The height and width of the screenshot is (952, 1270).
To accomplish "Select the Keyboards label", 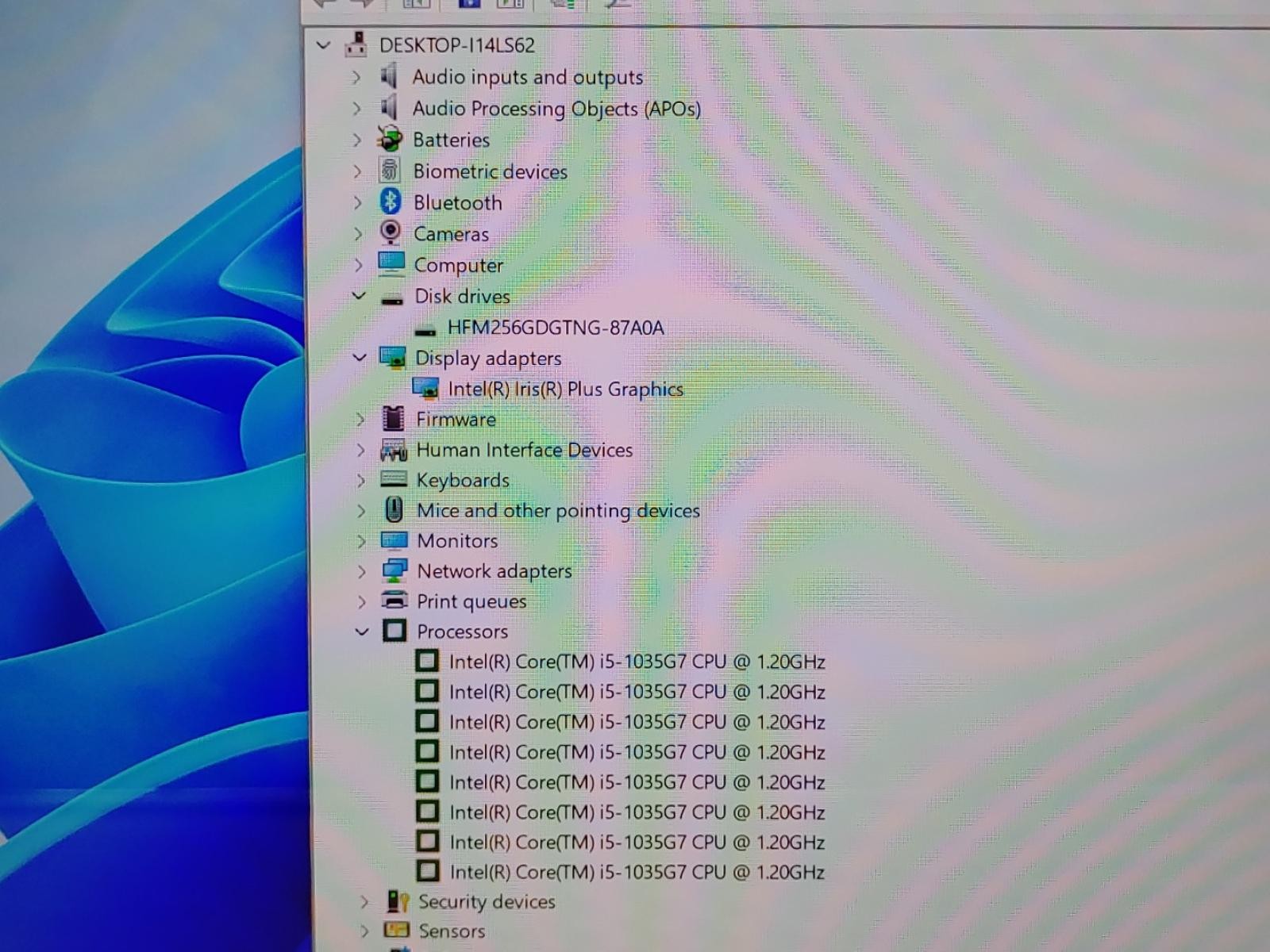I will (x=464, y=480).
